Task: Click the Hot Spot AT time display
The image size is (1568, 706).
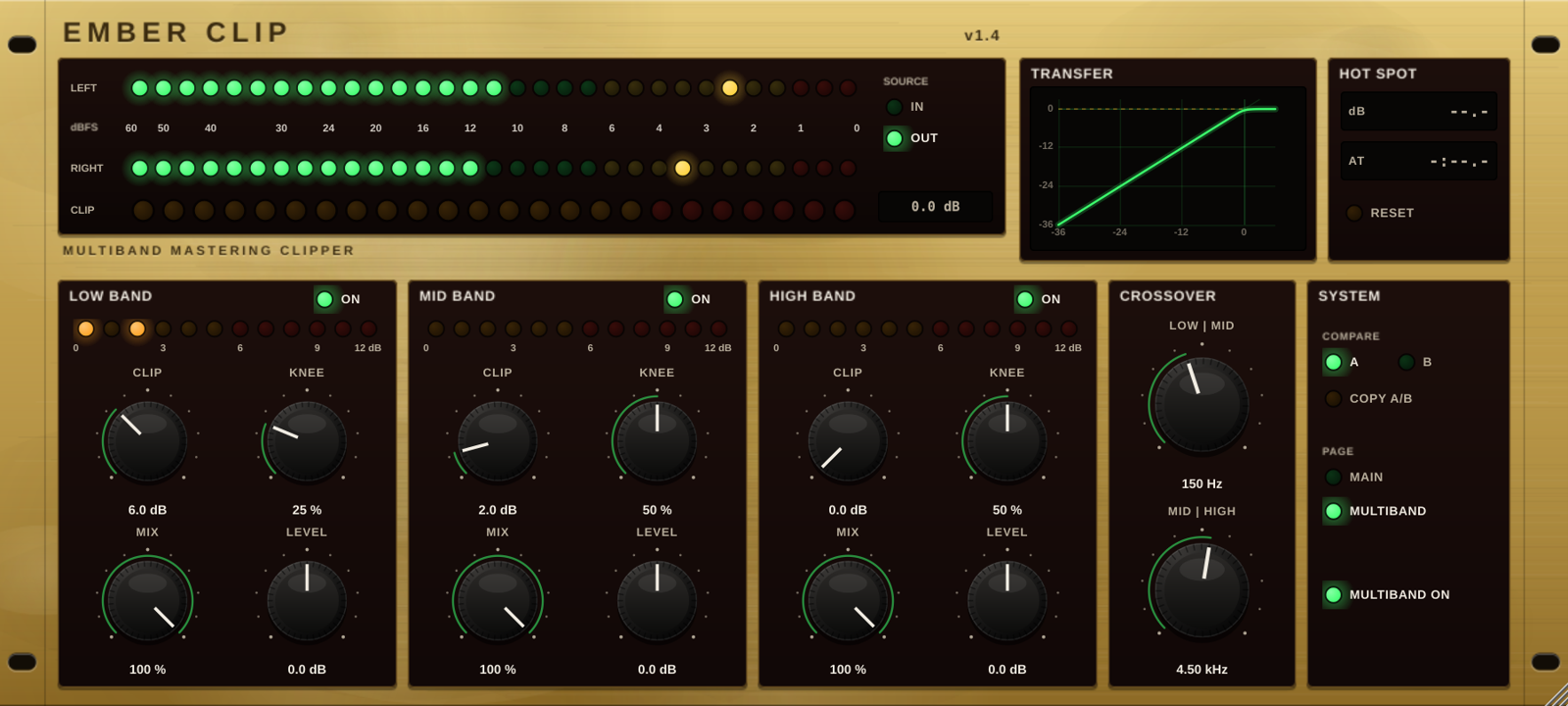Action: [x=1418, y=161]
